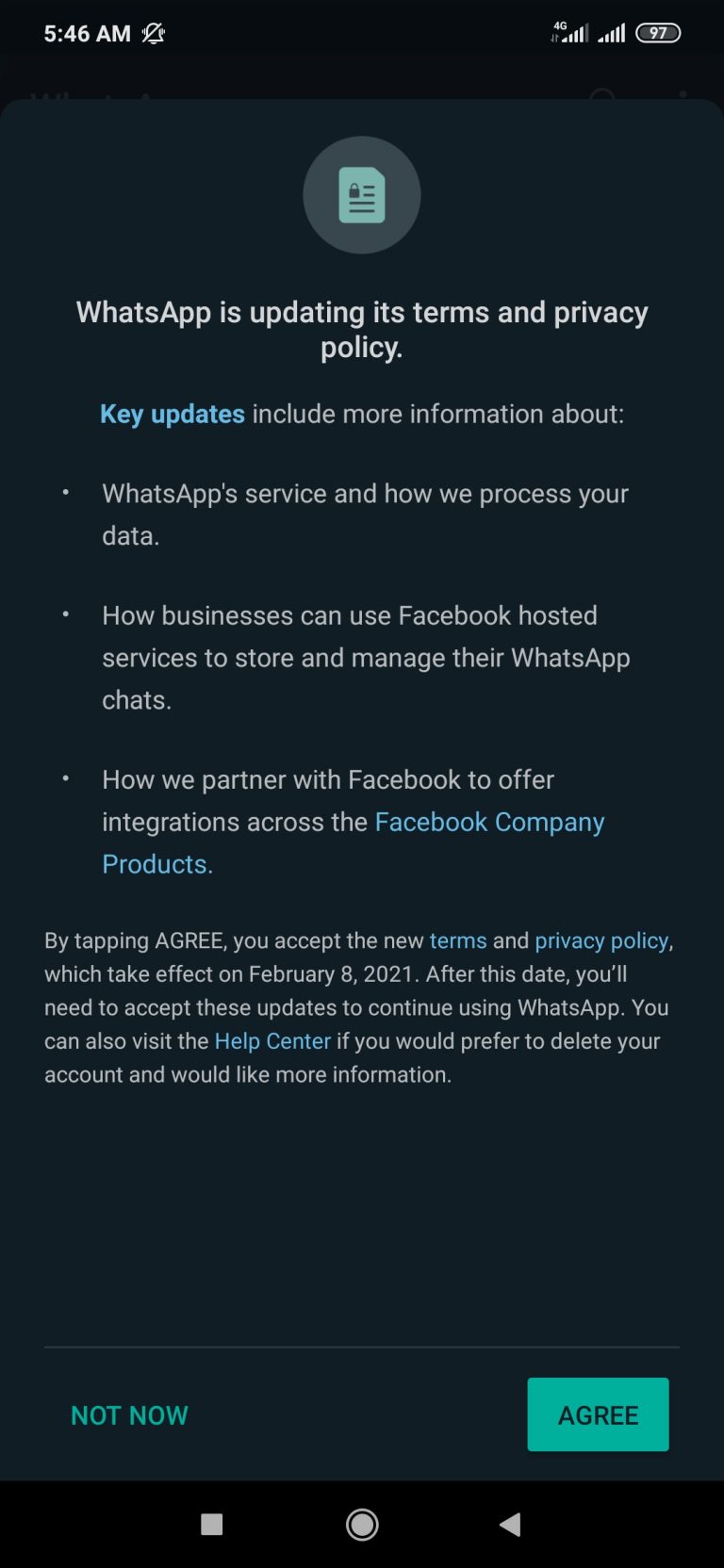Open Facebook Company Products link

353,842
